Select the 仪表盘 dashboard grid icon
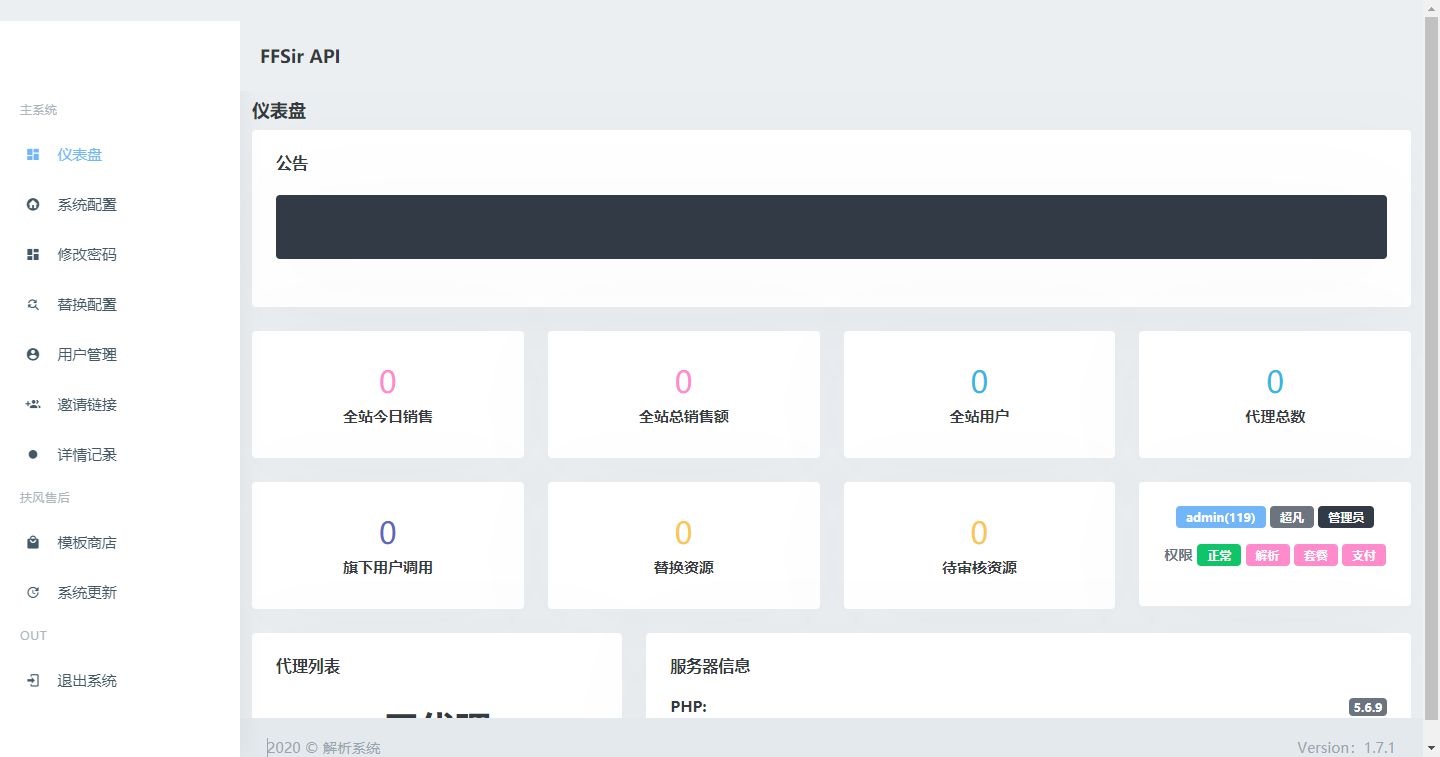This screenshot has width=1440, height=757. [31, 154]
